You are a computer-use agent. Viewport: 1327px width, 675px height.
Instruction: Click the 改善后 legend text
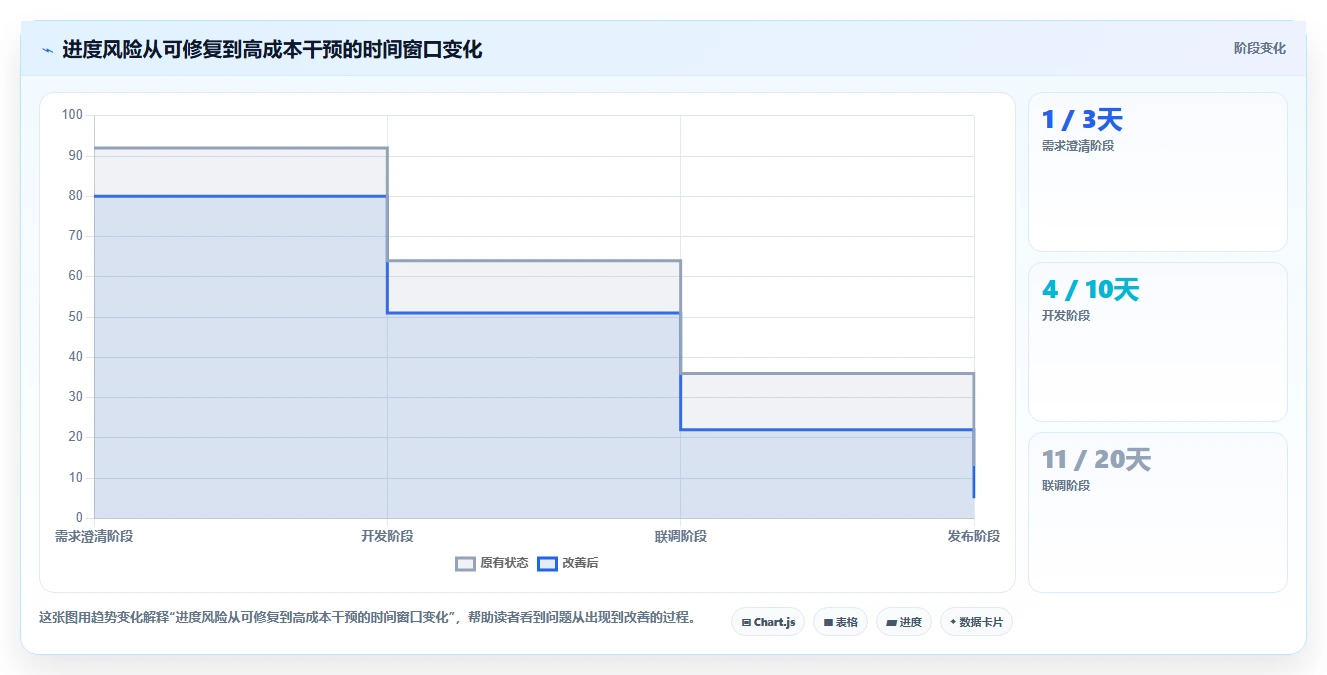point(580,563)
